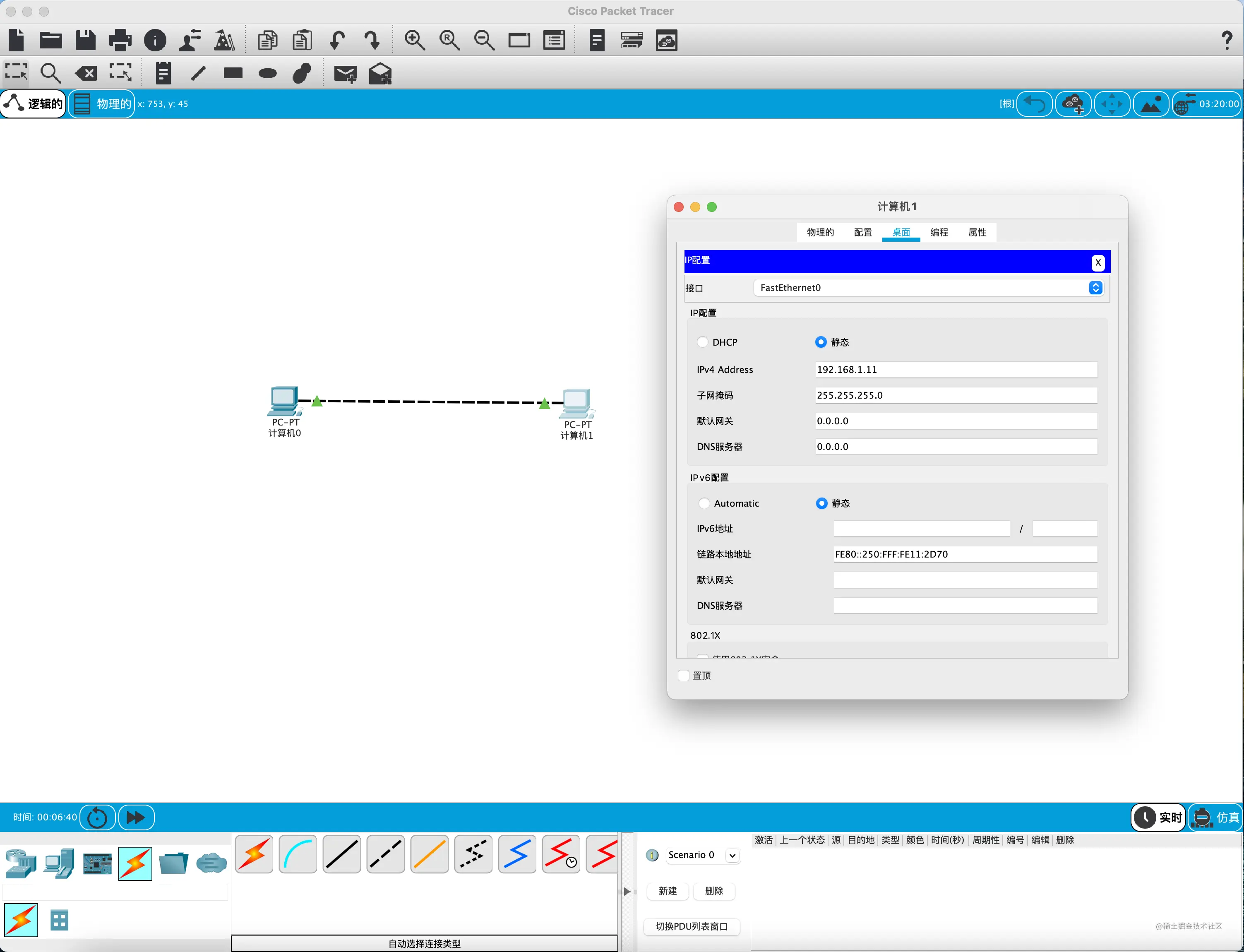
Task: Click the 新建 scenario button
Action: coord(668,891)
